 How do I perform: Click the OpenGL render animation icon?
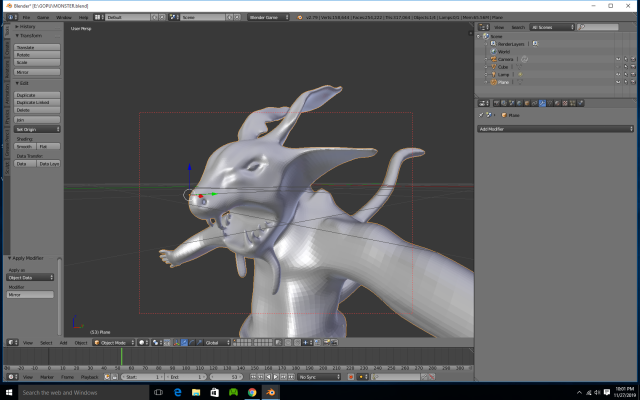(x=334, y=342)
